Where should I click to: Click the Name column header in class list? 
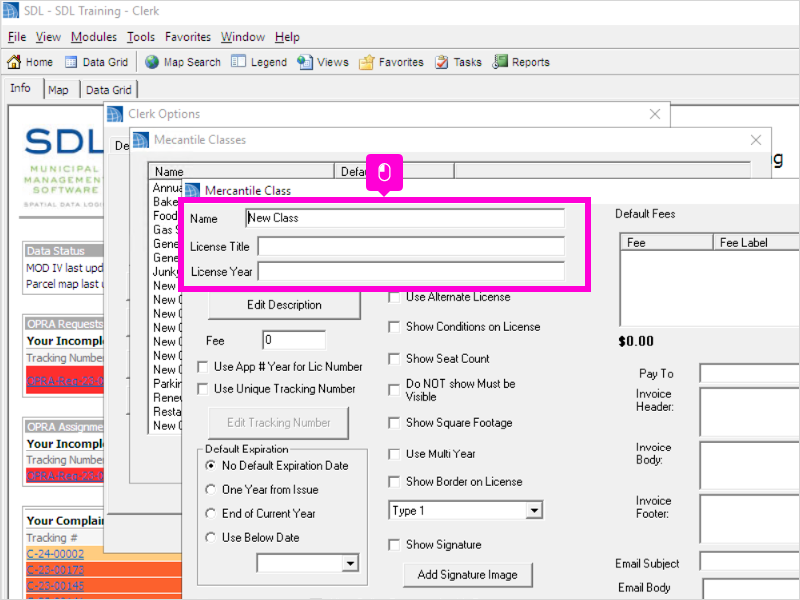click(241, 171)
